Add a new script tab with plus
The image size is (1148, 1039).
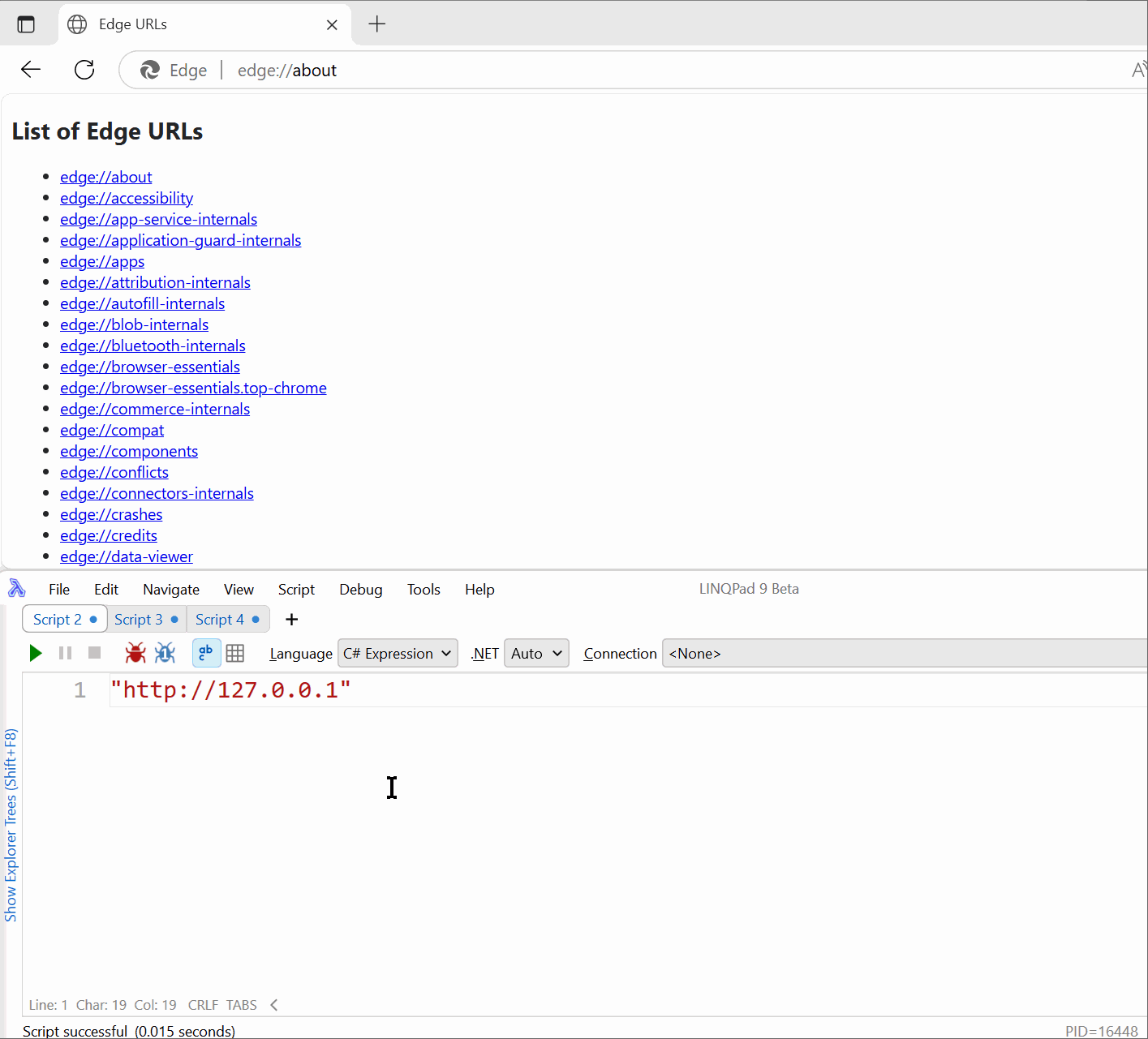click(292, 620)
